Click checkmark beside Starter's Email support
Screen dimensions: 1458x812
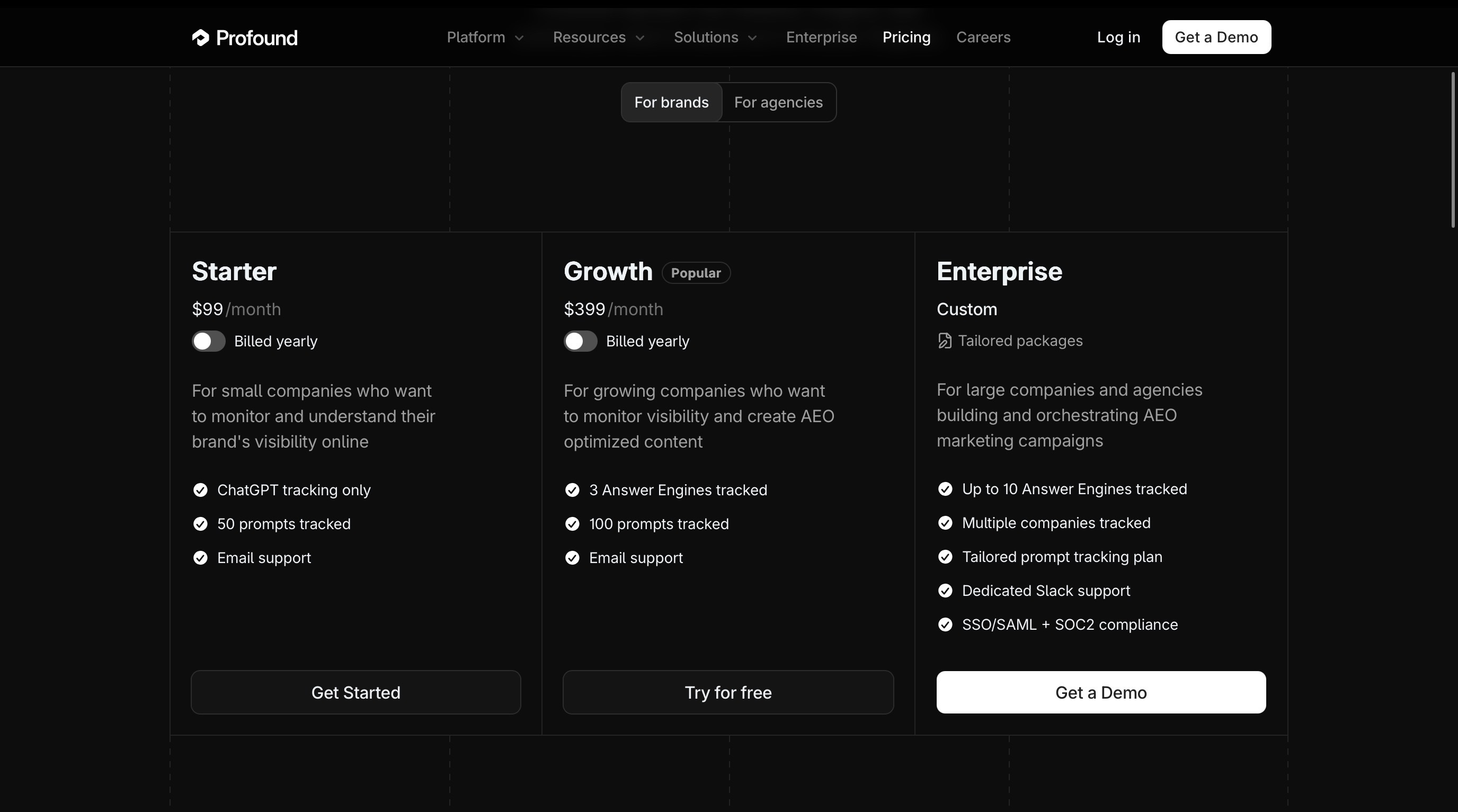click(x=200, y=558)
